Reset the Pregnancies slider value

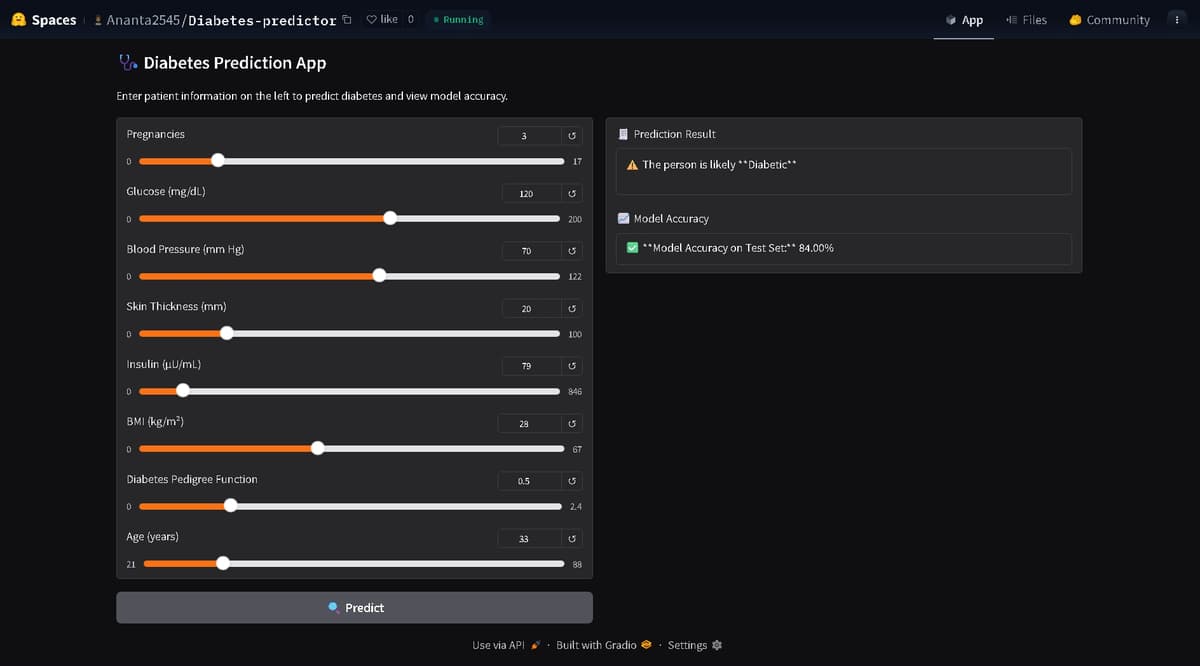click(x=572, y=136)
